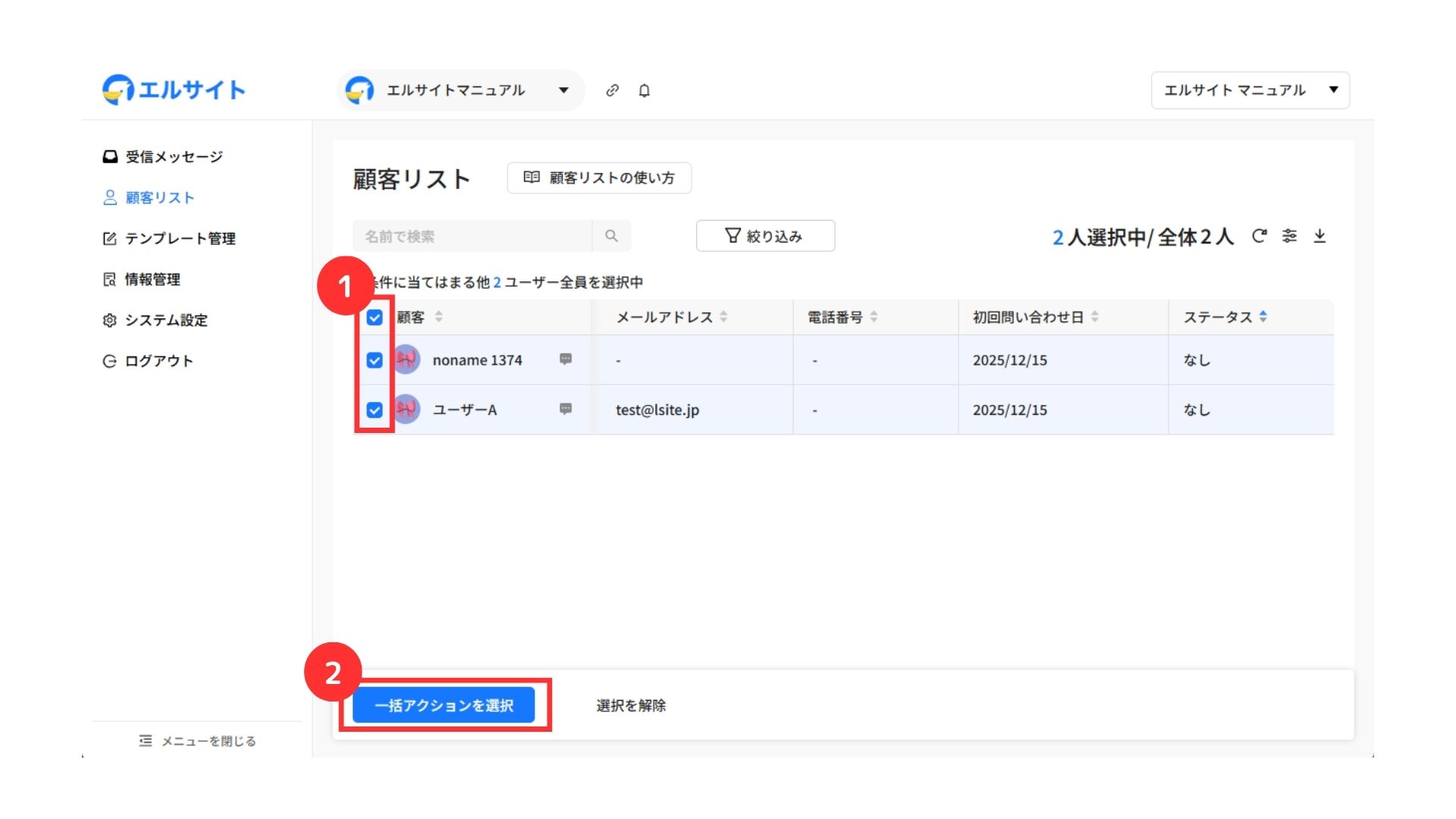This screenshot has width=1456, height=819.
Task: Open テンプレート管理 menu item
Action: (180, 239)
